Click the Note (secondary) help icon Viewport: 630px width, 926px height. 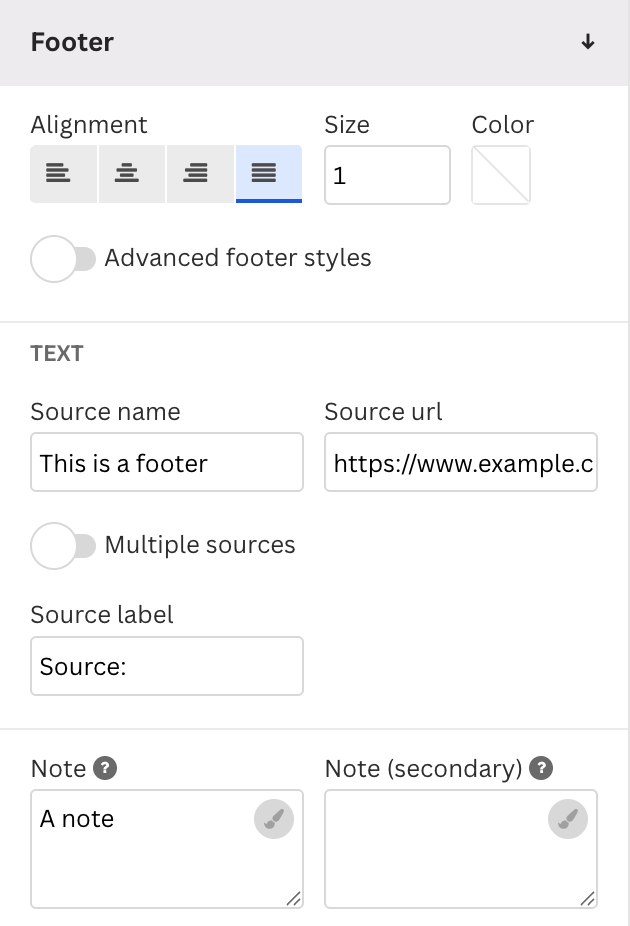[x=541, y=768]
